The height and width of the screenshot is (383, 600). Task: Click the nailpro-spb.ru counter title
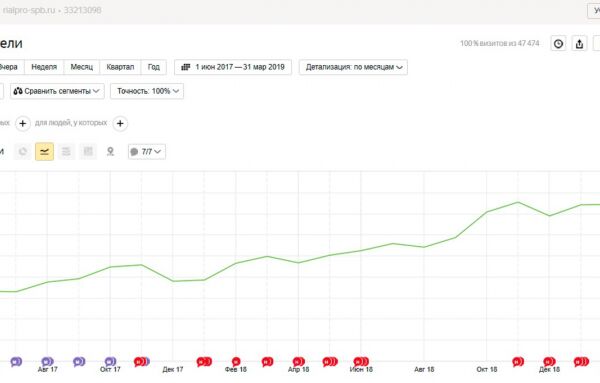tap(29, 10)
